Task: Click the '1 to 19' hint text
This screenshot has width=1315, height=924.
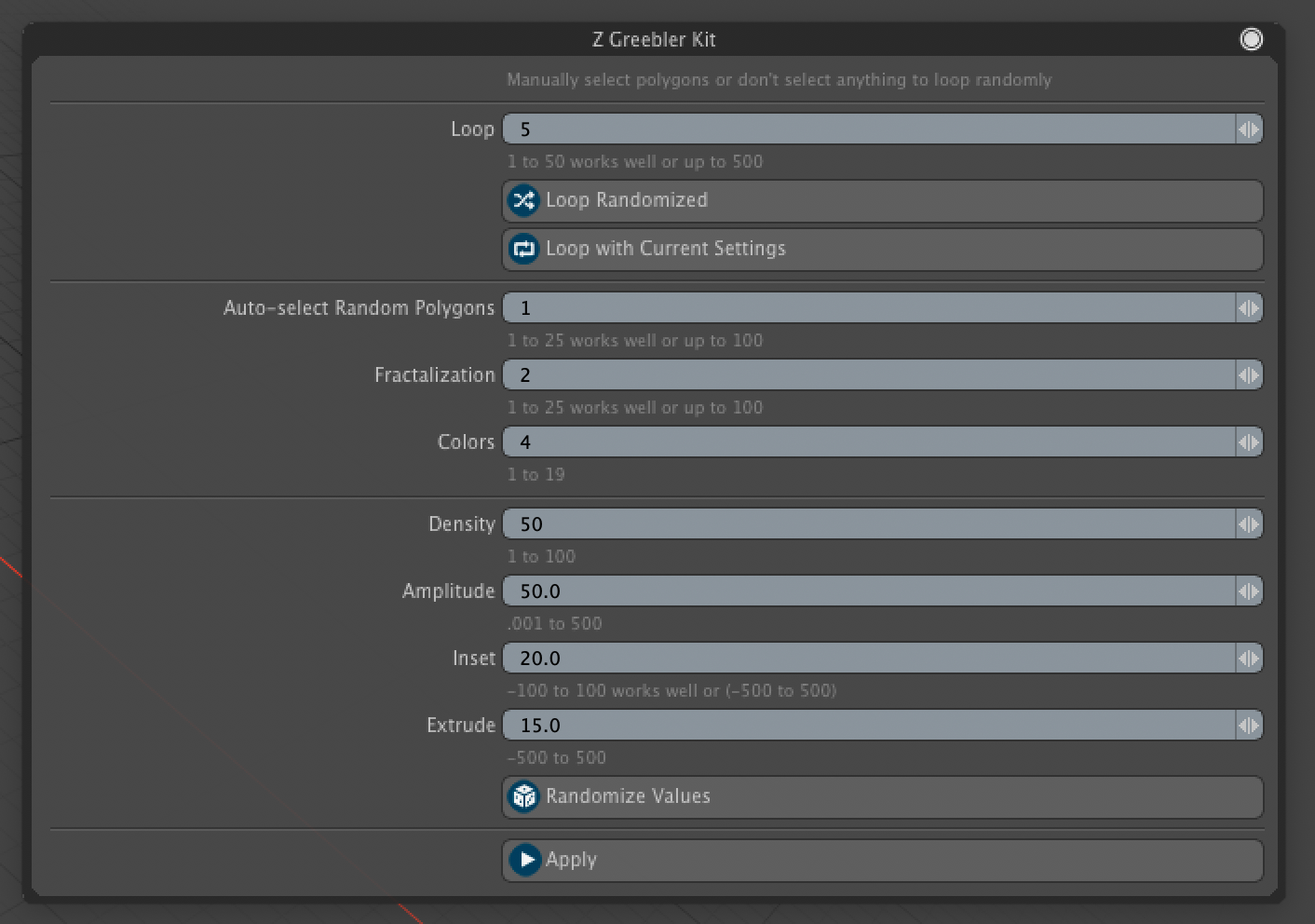Action: click(x=535, y=474)
